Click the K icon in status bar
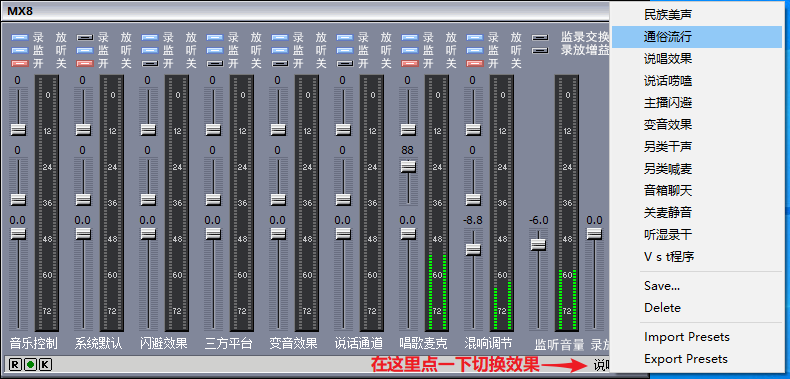790x379 pixels. 45,364
